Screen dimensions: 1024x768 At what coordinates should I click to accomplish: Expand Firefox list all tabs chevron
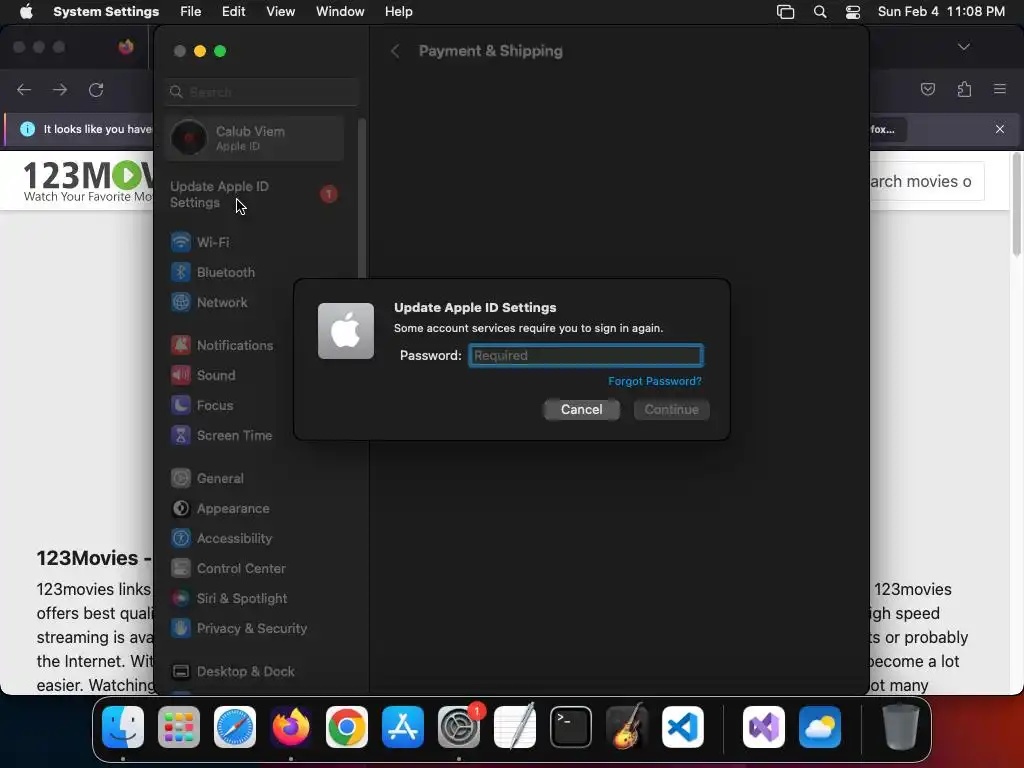[x=964, y=47]
